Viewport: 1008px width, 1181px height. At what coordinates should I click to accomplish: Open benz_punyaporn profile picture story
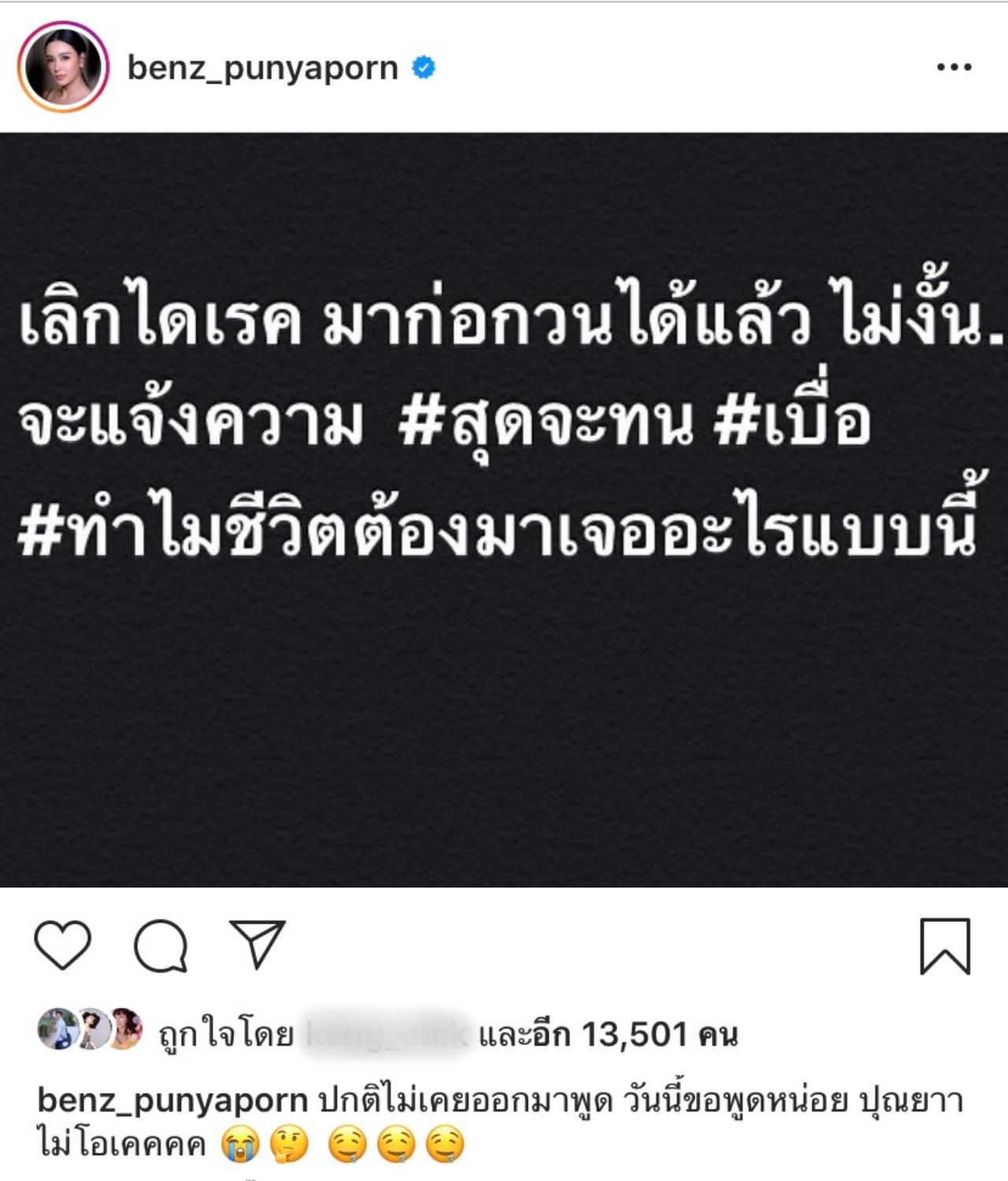63,67
